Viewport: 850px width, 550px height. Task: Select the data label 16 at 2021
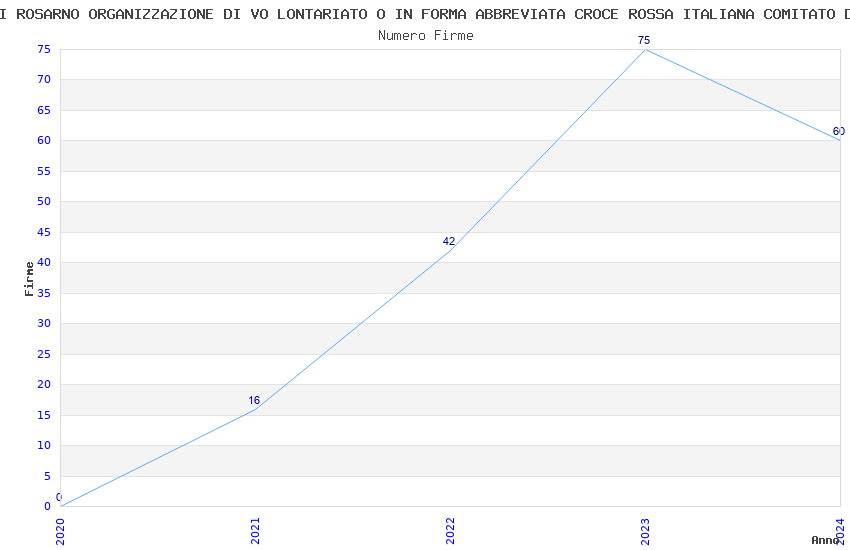(x=254, y=400)
